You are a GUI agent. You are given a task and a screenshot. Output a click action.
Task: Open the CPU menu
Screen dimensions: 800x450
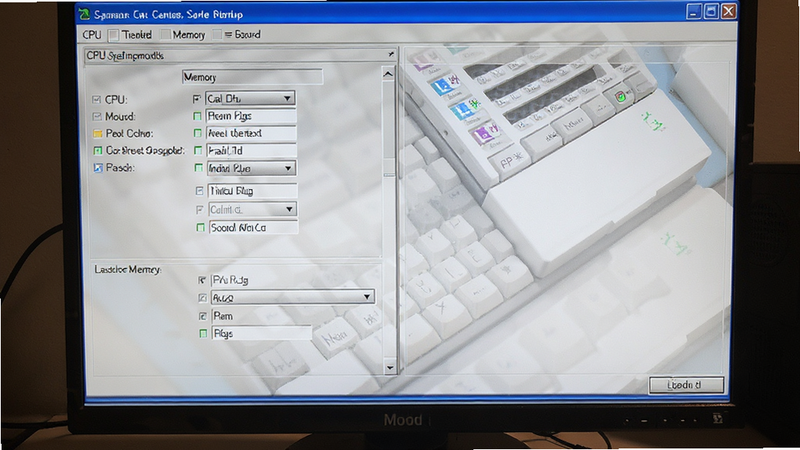click(92, 35)
